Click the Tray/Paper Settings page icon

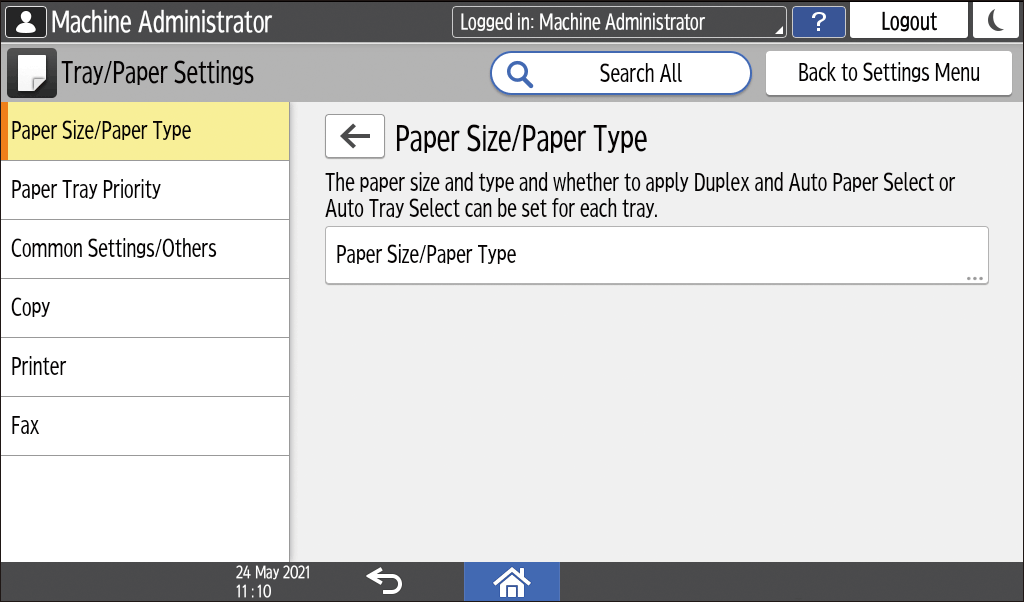pos(32,73)
